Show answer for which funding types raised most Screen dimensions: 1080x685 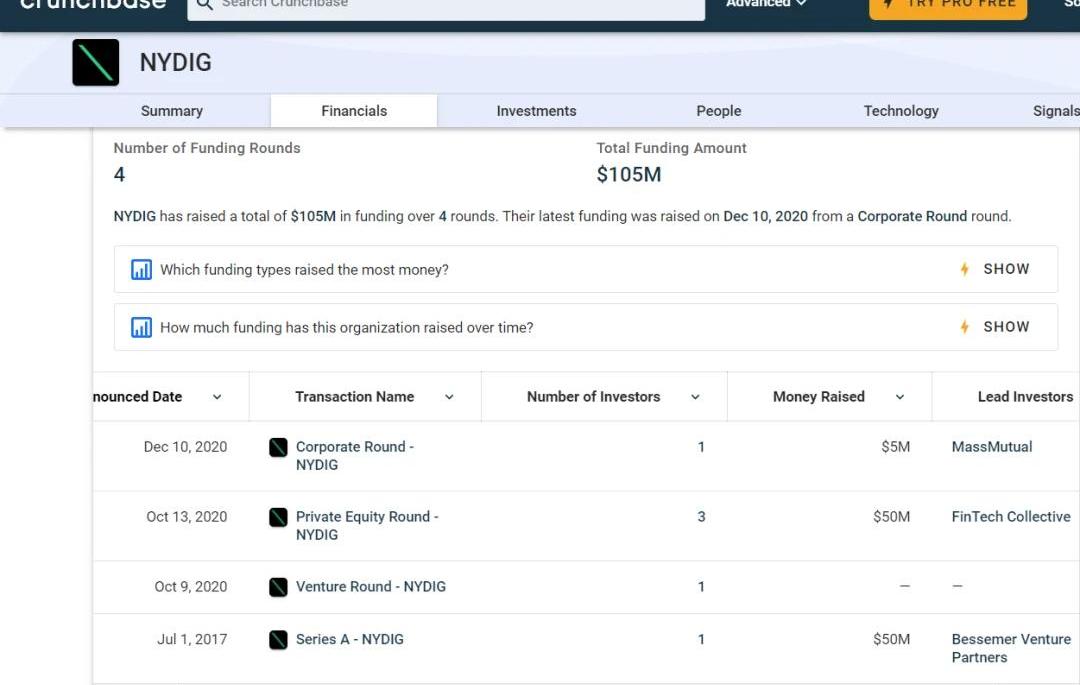pyautogui.click(x=995, y=269)
